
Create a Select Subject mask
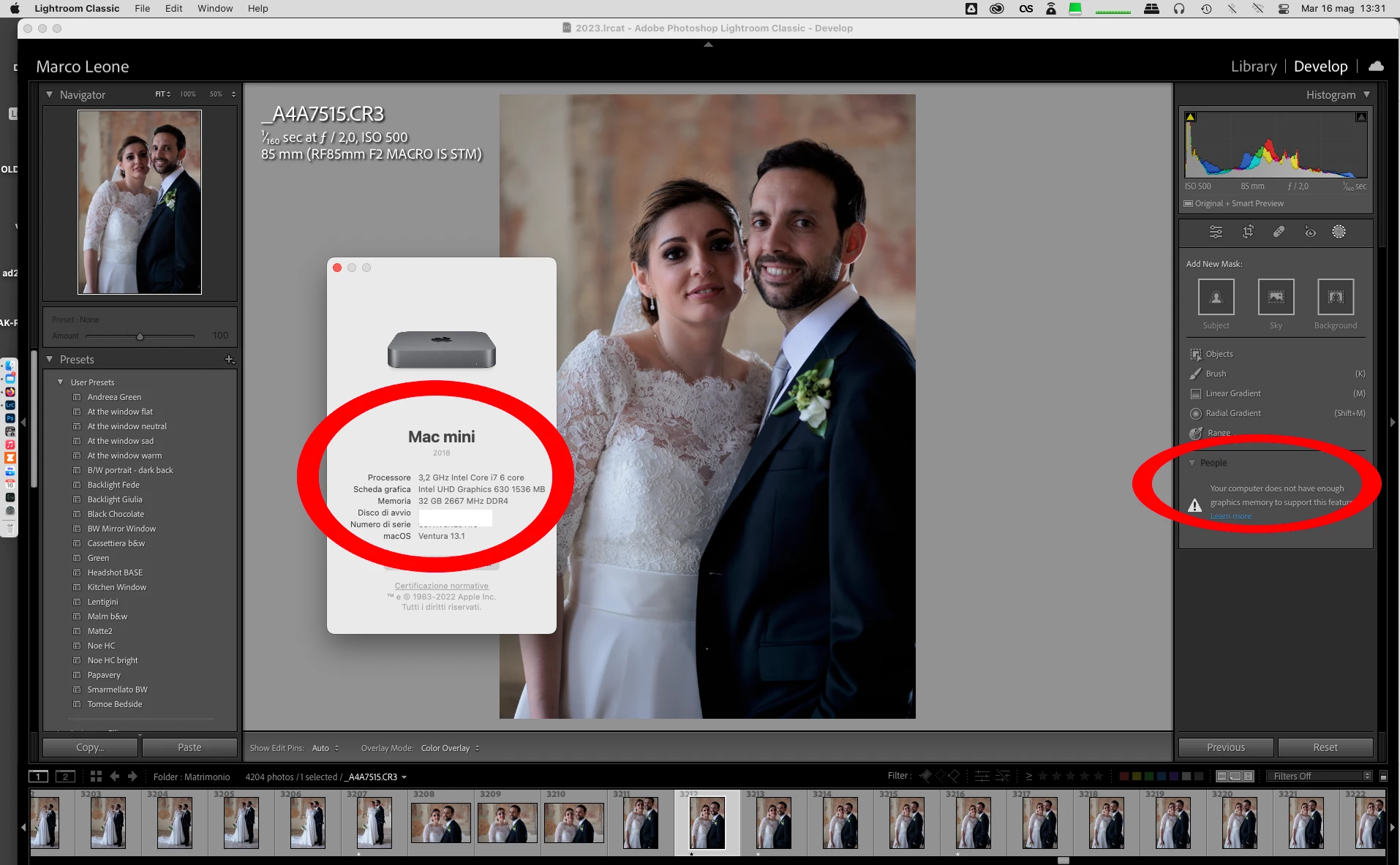[x=1216, y=297]
